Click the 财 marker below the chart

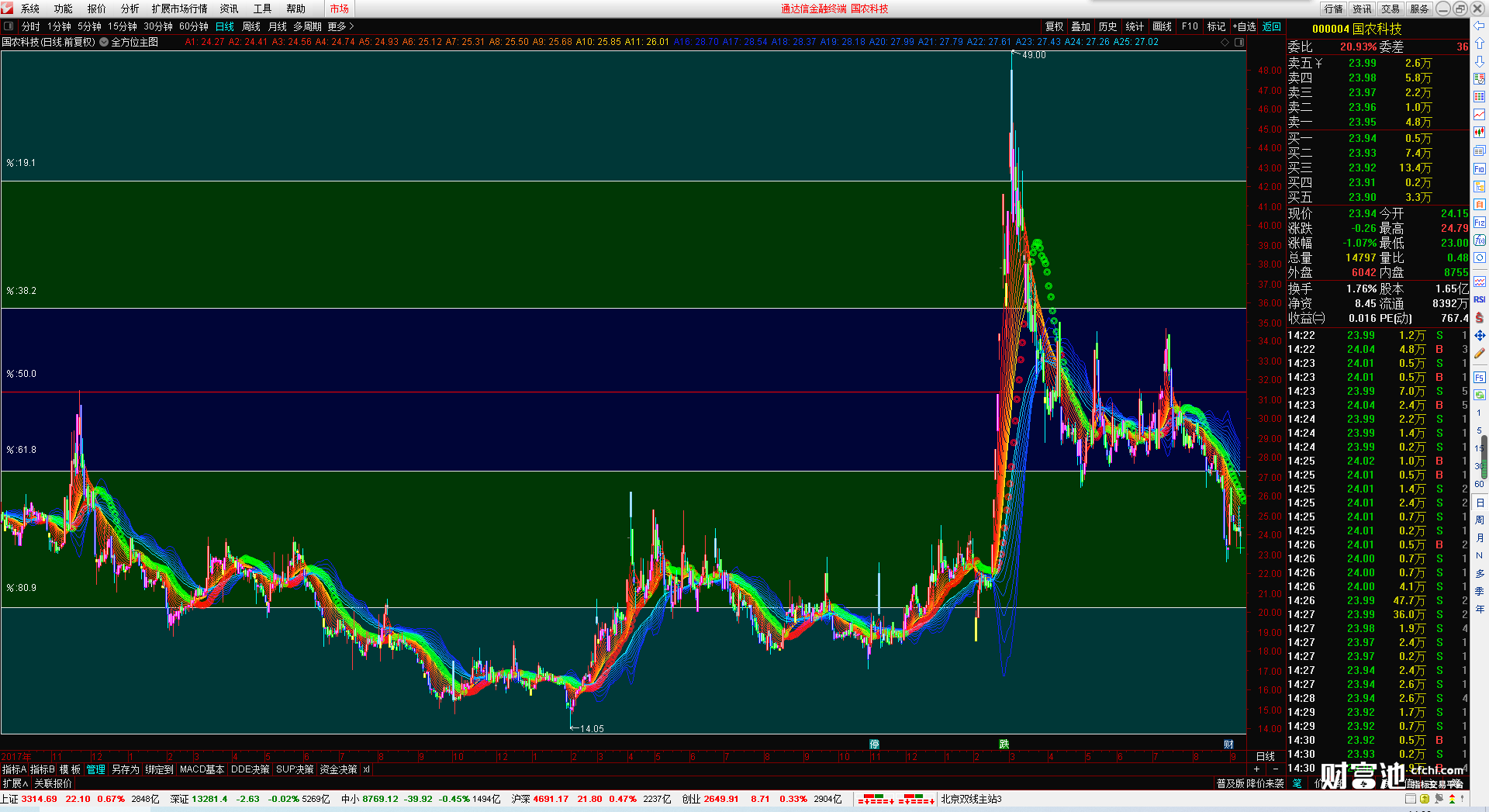click(1229, 745)
